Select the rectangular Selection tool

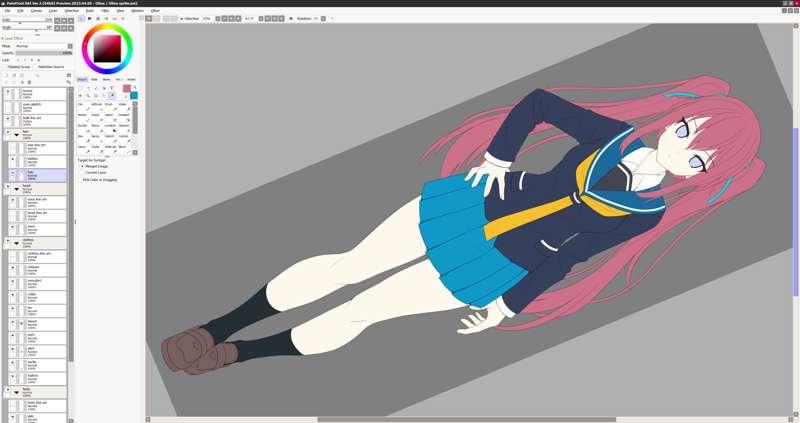click(81, 88)
